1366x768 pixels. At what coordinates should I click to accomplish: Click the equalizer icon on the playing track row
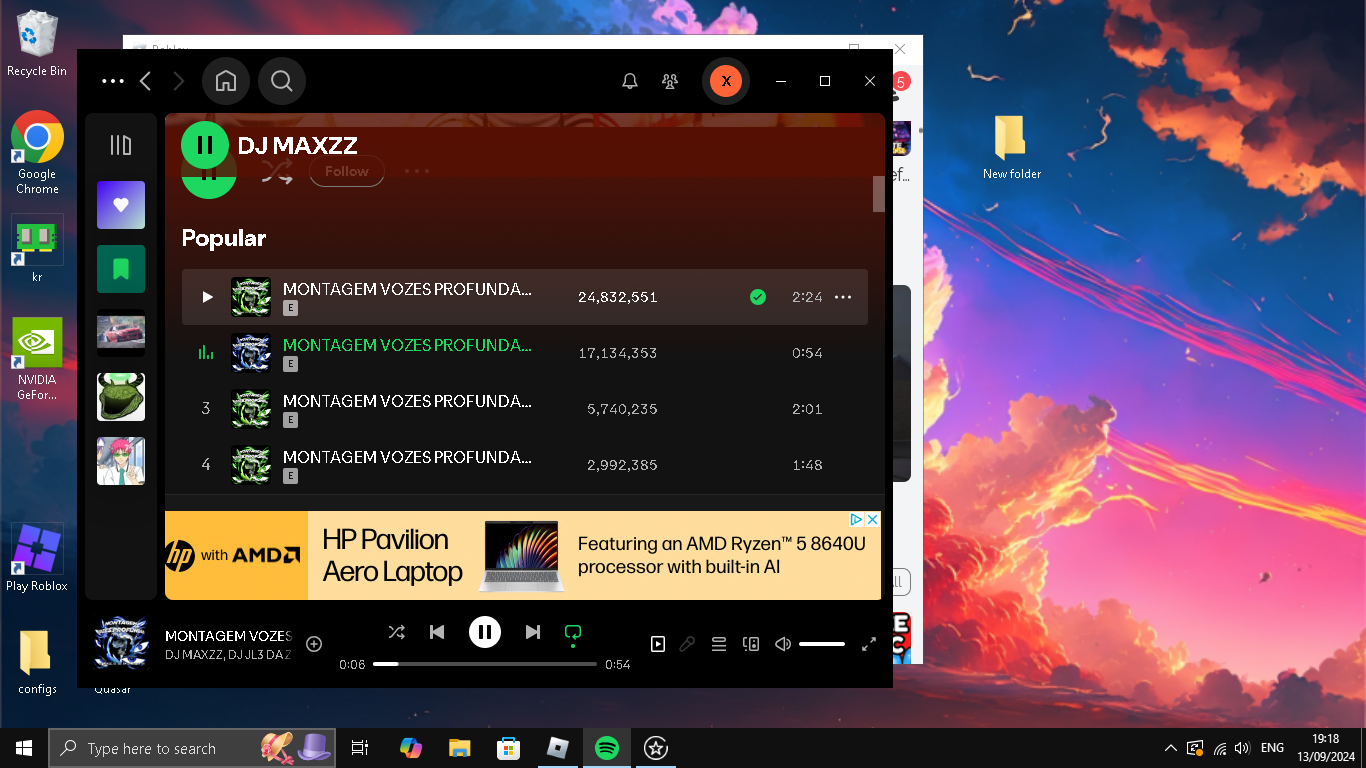[x=206, y=352]
